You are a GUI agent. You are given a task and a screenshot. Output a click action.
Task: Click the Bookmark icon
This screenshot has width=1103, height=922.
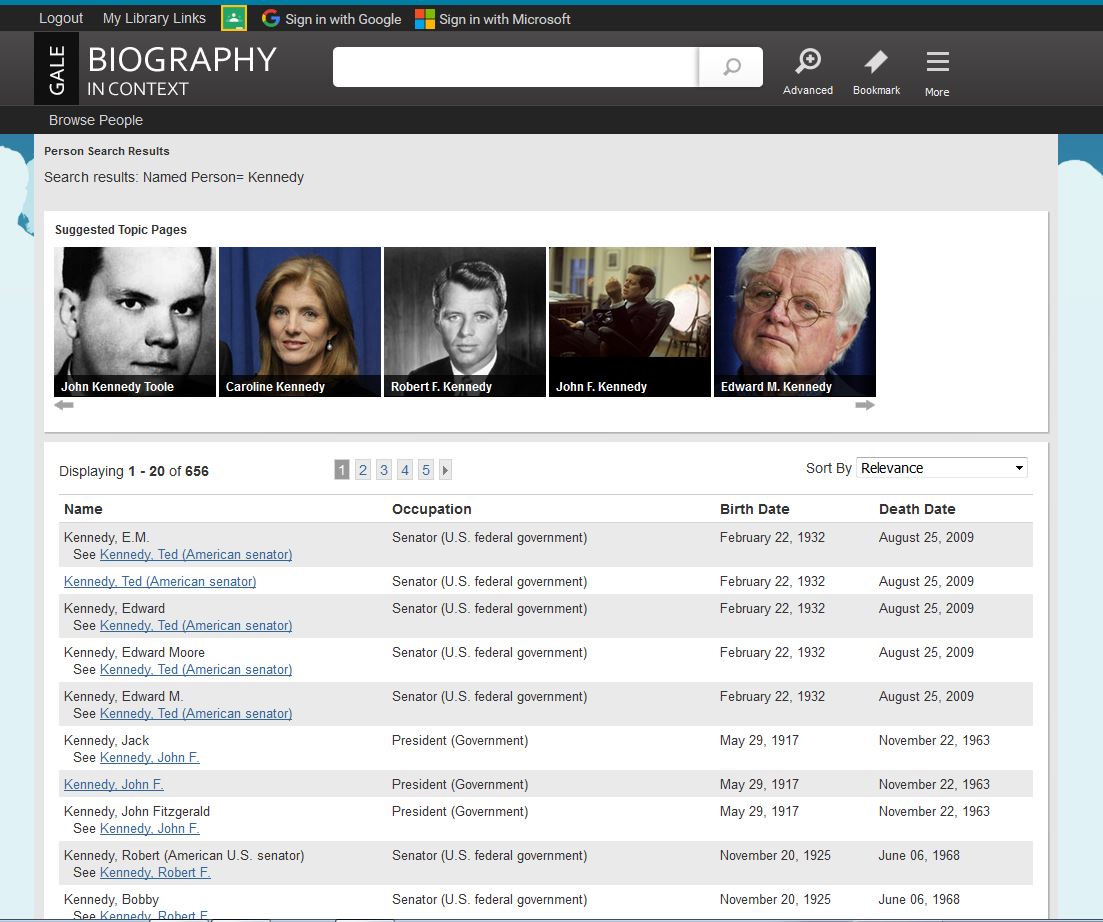click(876, 71)
